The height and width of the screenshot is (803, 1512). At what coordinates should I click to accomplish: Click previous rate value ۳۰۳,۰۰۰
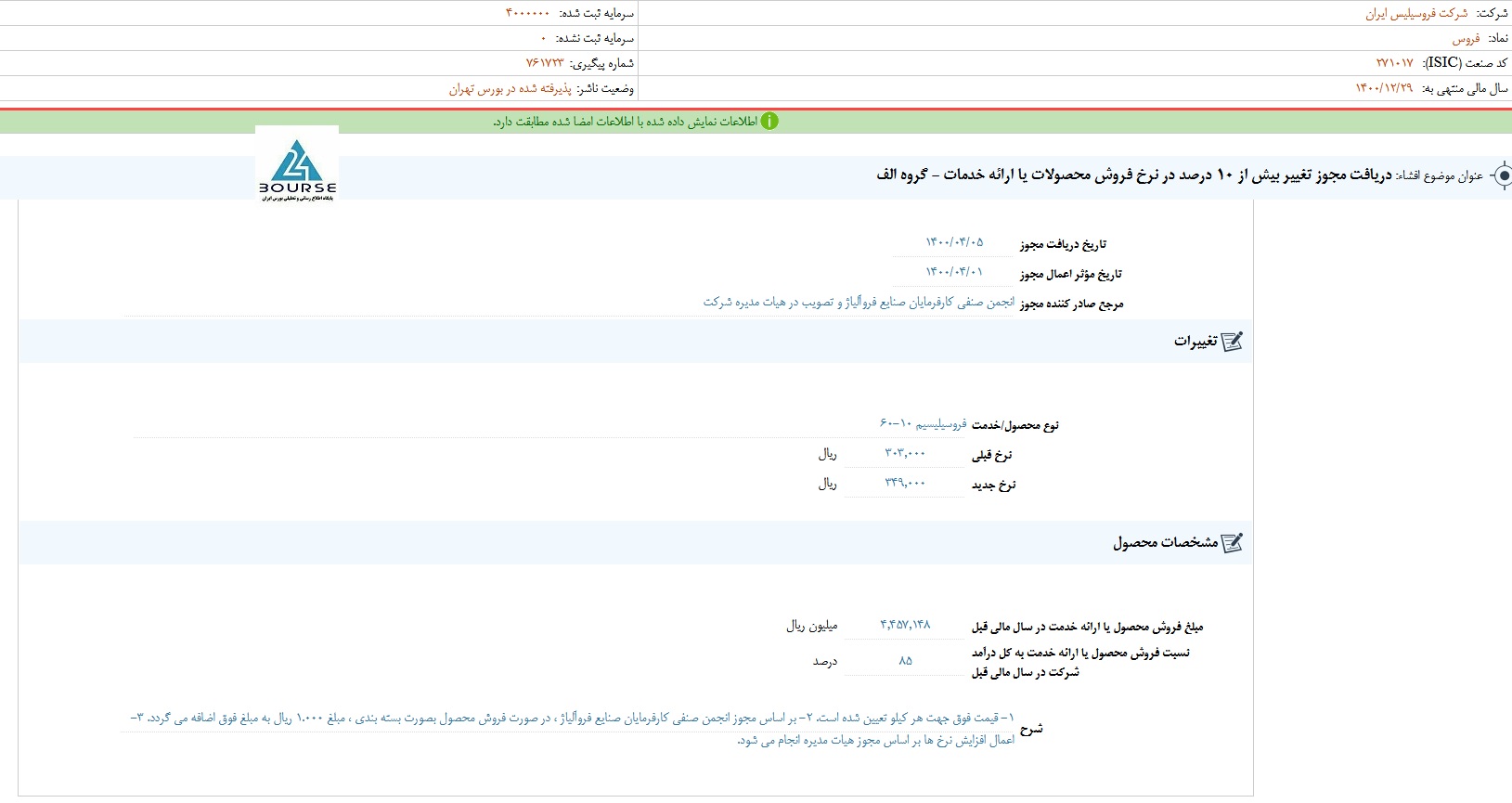coord(905,453)
